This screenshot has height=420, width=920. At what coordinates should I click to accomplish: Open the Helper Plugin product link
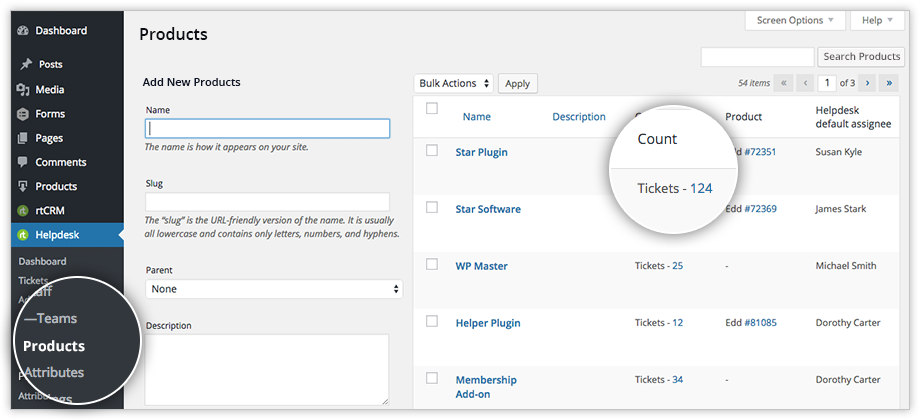[488, 323]
